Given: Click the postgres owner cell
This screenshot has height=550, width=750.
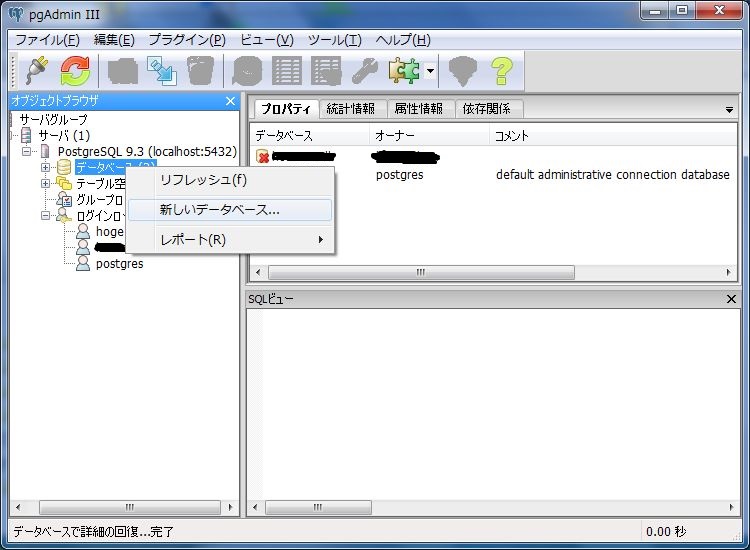Looking at the screenshot, I should [x=399, y=175].
